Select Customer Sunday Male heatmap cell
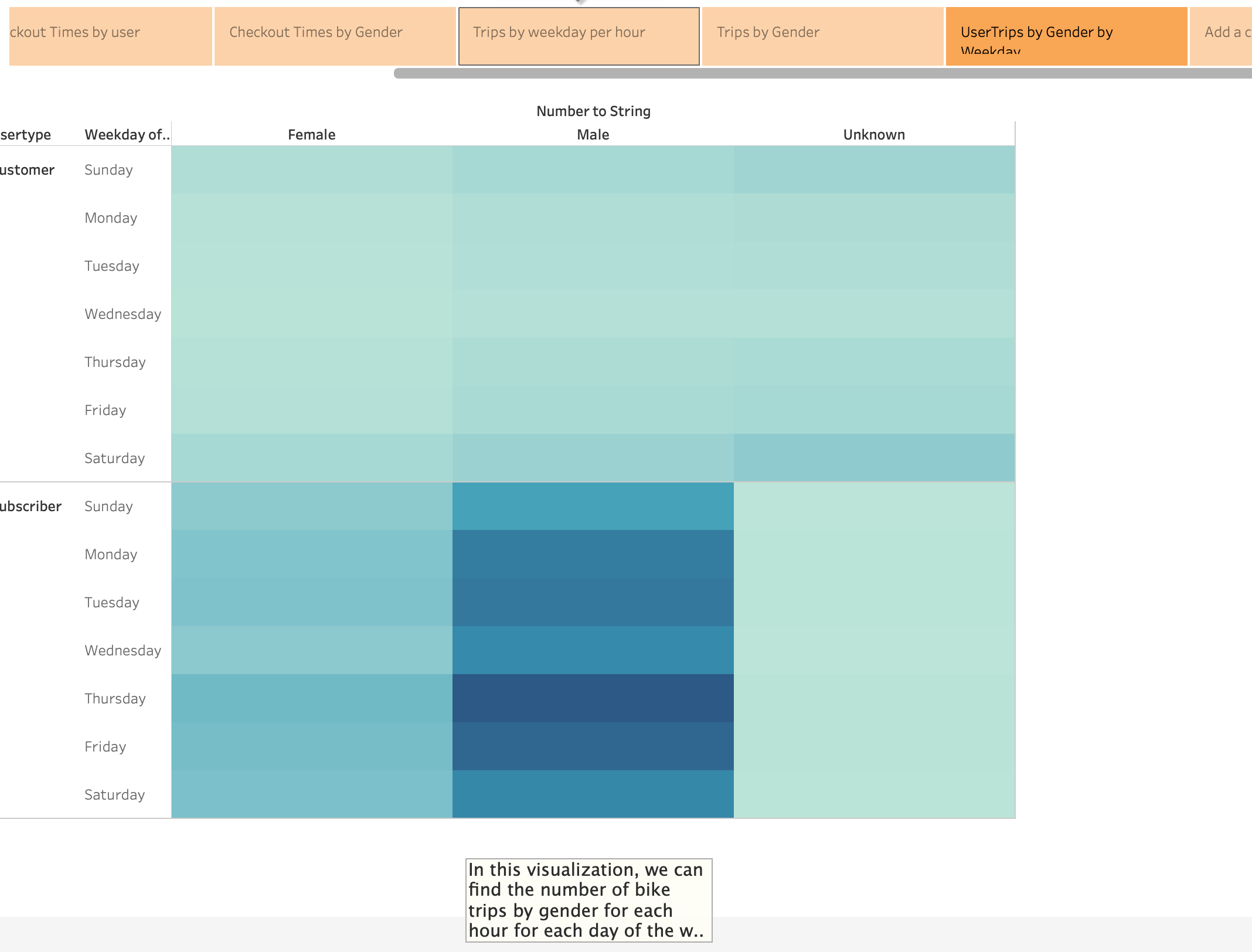 593,169
